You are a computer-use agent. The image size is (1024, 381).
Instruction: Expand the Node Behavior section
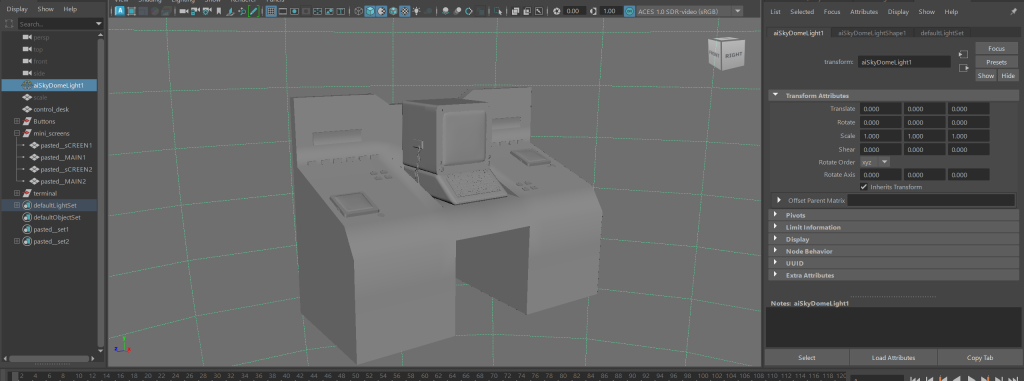[776, 251]
